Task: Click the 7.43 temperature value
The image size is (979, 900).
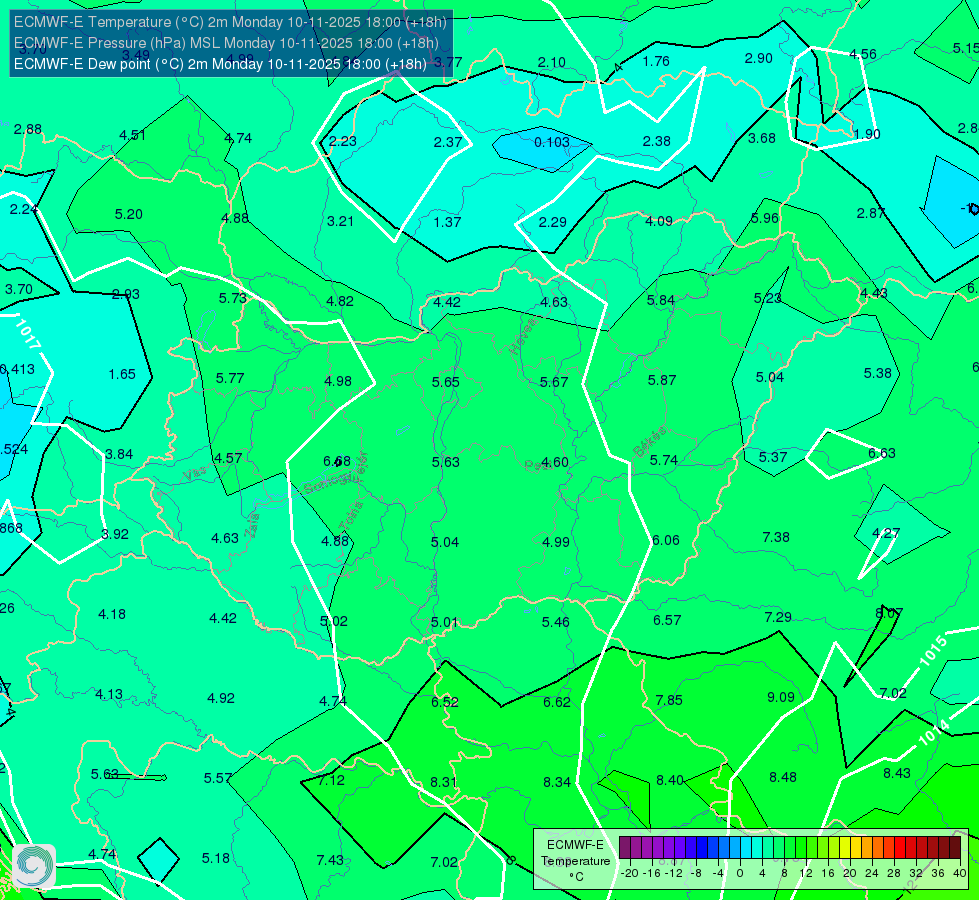Action: 330,861
